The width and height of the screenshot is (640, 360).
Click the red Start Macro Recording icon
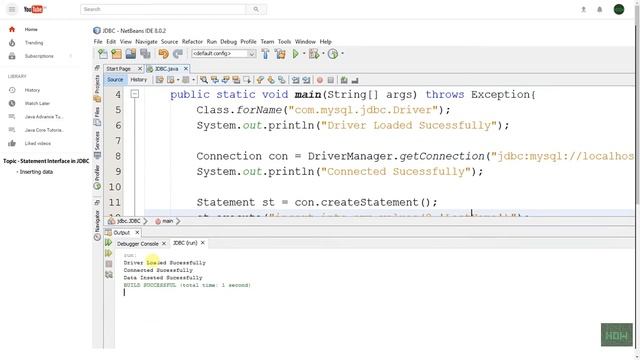320,80
